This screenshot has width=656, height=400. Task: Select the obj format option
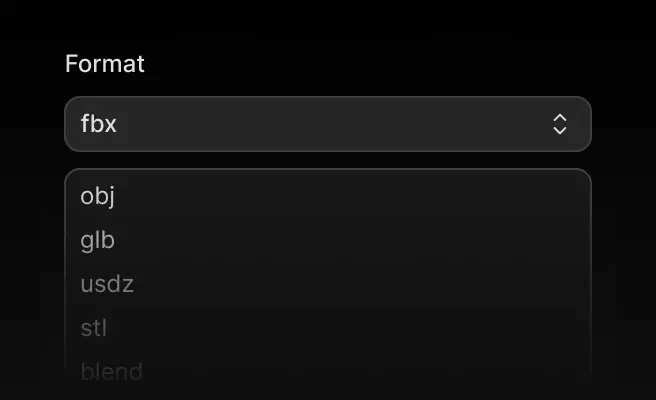[x=98, y=196]
